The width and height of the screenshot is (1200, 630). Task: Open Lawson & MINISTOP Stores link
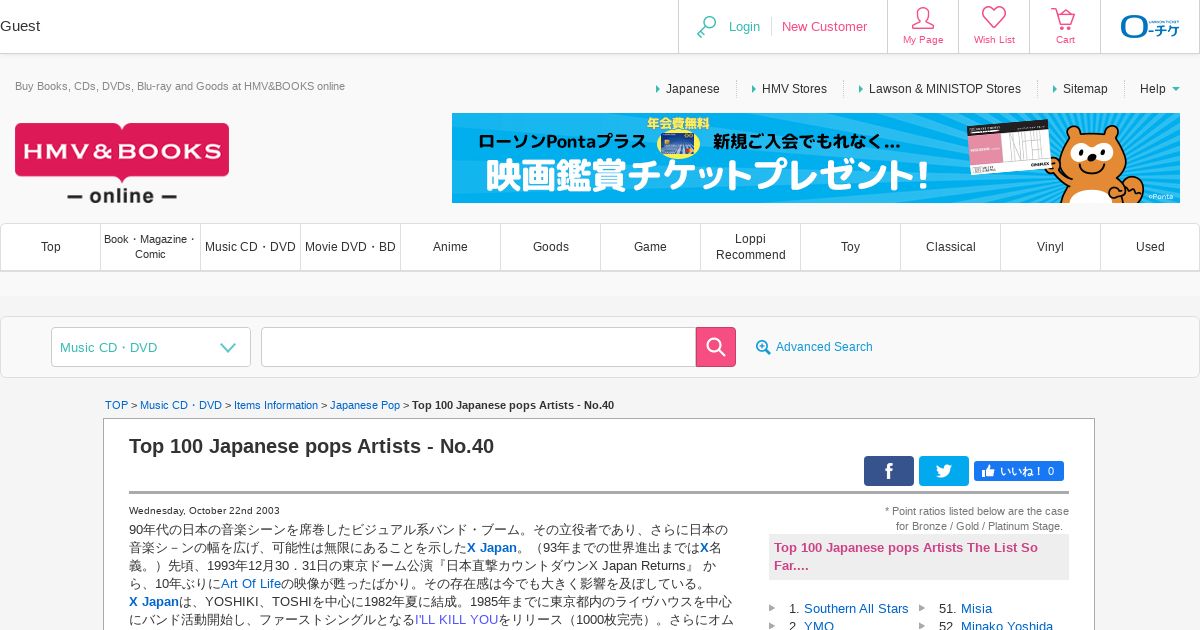pyautogui.click(x=945, y=89)
